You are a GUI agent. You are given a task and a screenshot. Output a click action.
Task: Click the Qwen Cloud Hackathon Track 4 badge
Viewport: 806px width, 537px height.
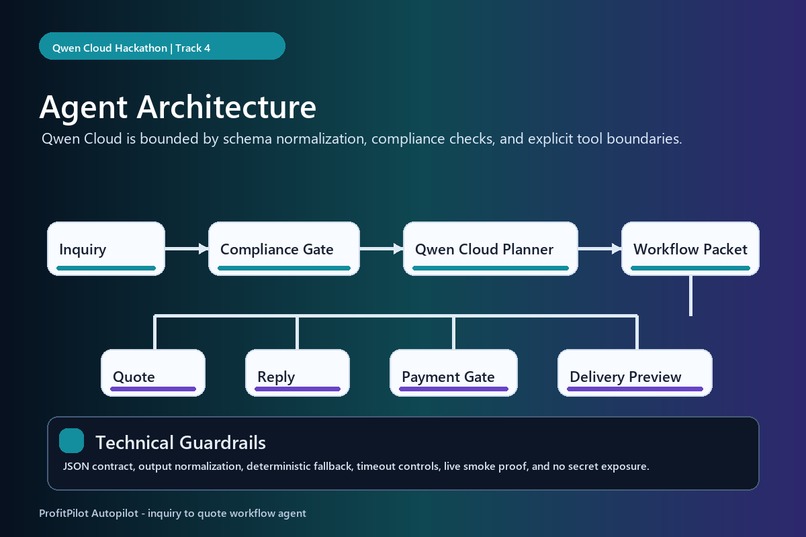click(x=162, y=46)
